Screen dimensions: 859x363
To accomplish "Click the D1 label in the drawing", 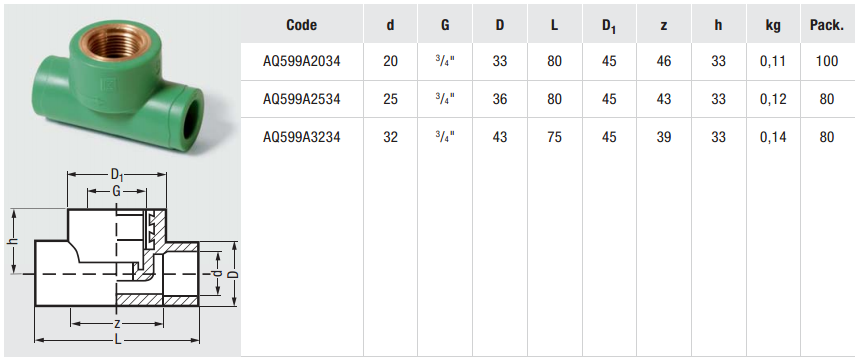I will (117, 175).
